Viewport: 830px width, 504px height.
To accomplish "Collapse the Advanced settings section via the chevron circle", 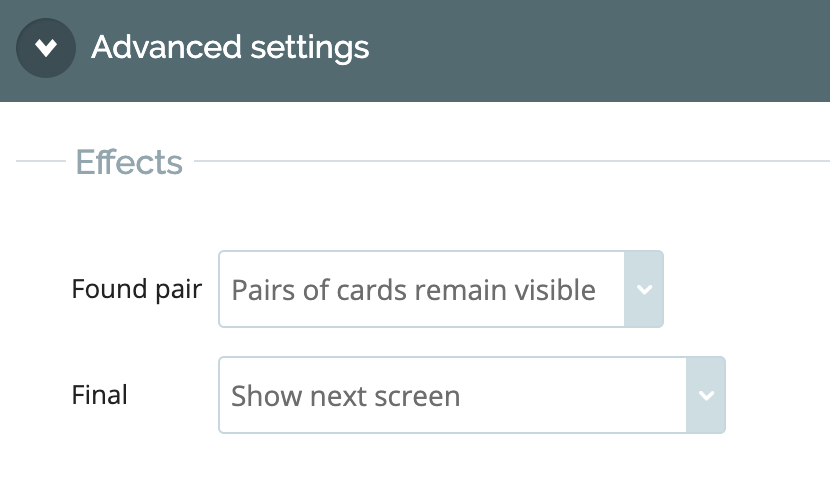I will point(46,48).
